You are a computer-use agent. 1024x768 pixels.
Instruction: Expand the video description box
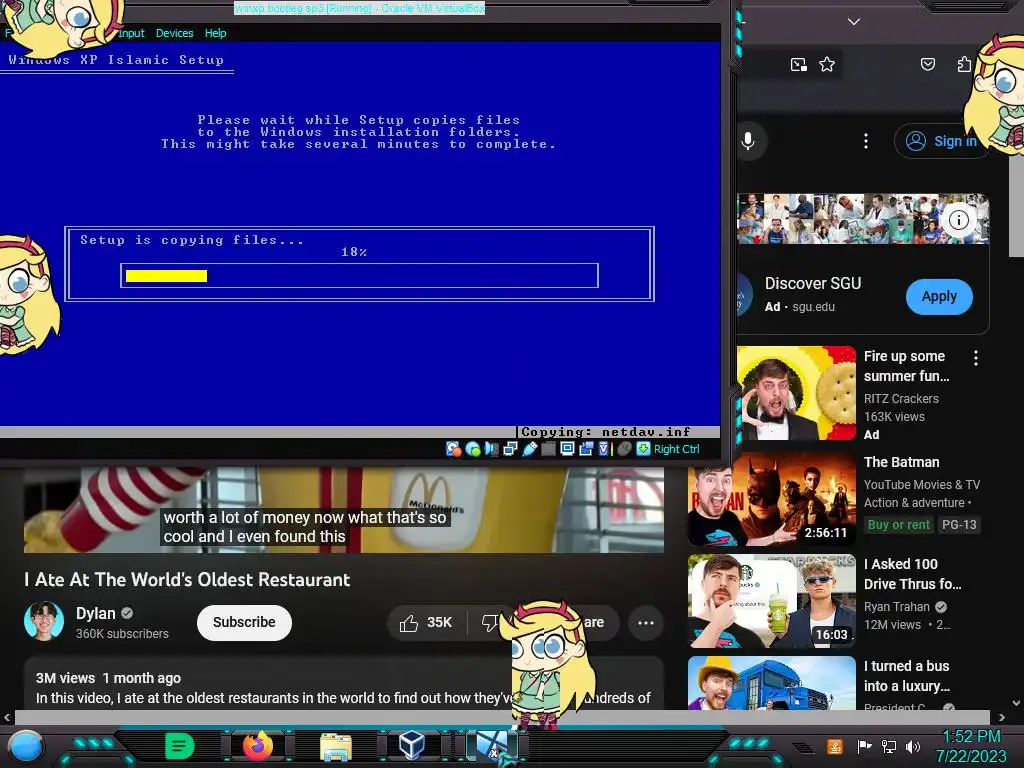tap(344, 684)
